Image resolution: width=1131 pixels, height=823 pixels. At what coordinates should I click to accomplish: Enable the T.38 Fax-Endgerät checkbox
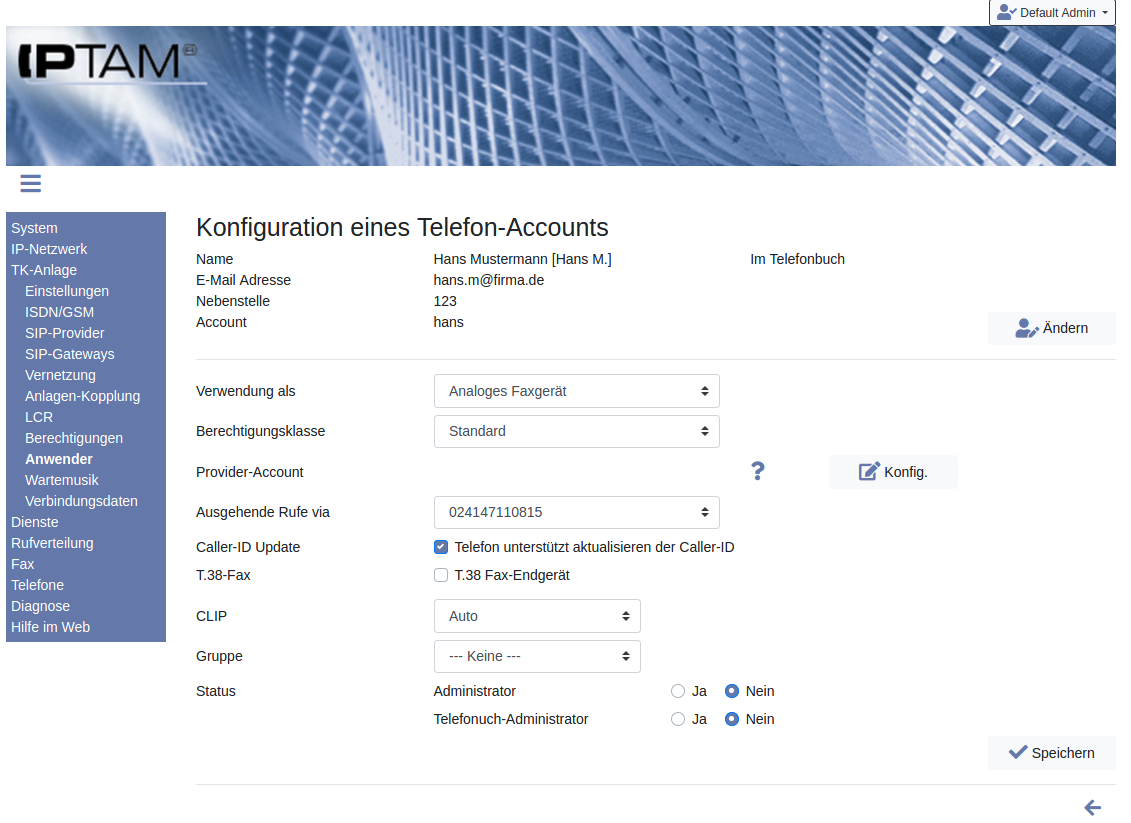[441, 575]
